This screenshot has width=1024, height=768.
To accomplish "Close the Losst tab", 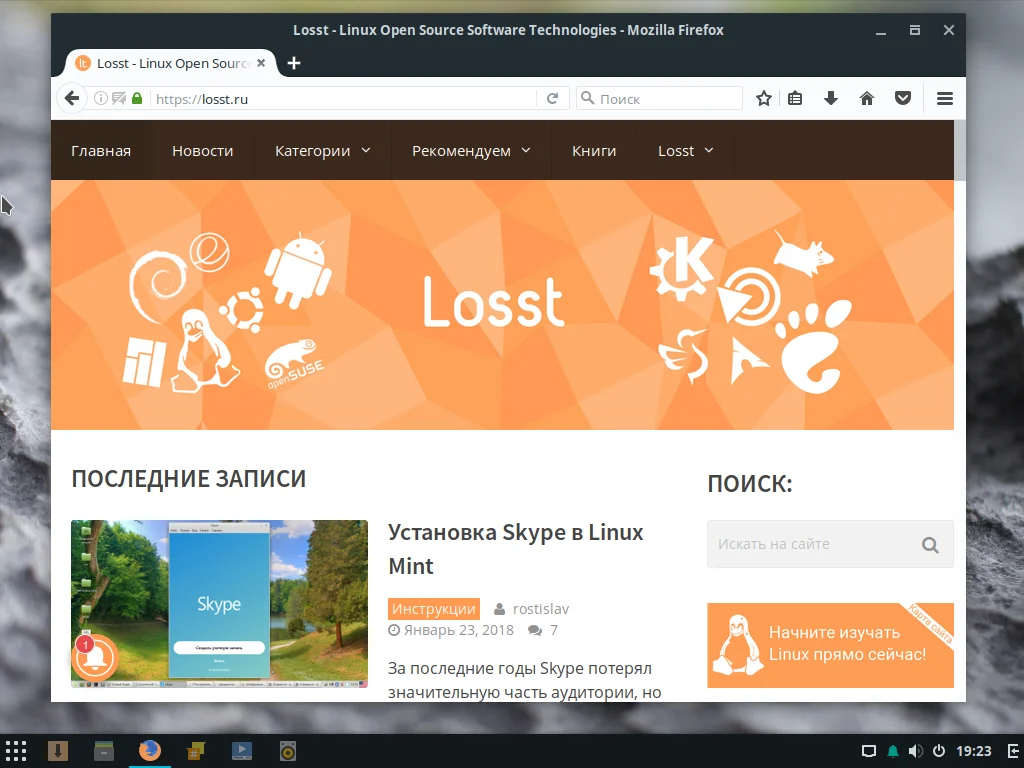I will click(x=261, y=63).
